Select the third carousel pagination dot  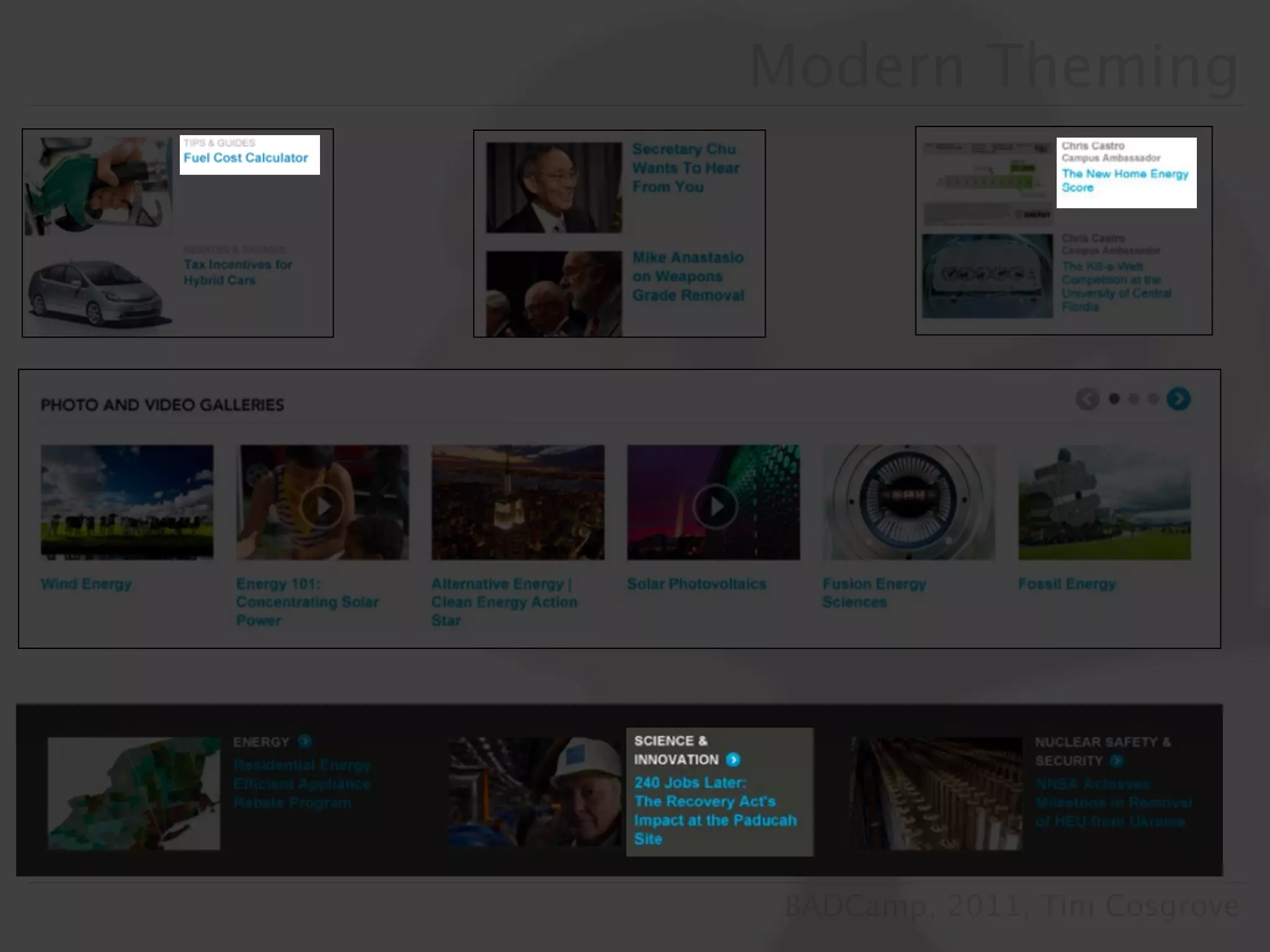(x=1153, y=399)
